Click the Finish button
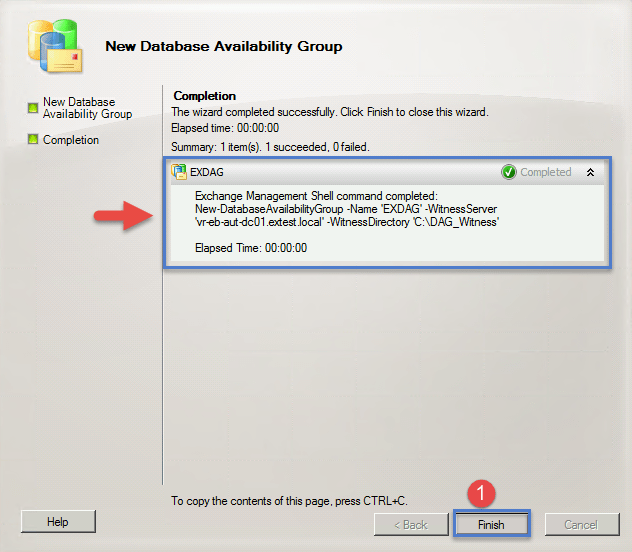This screenshot has width=632, height=552. click(491, 524)
